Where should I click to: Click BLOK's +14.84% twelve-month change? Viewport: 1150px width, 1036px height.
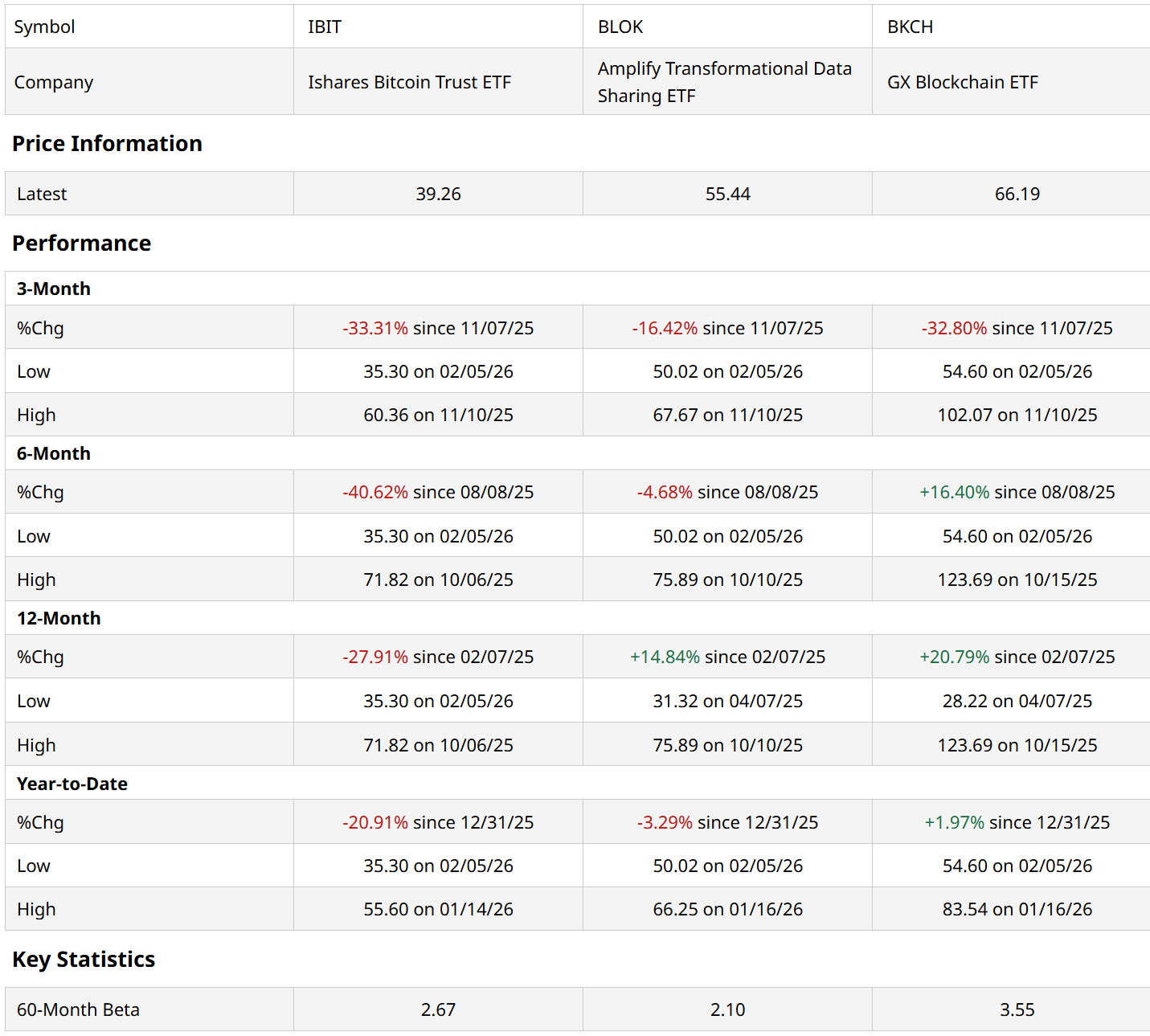point(665,657)
